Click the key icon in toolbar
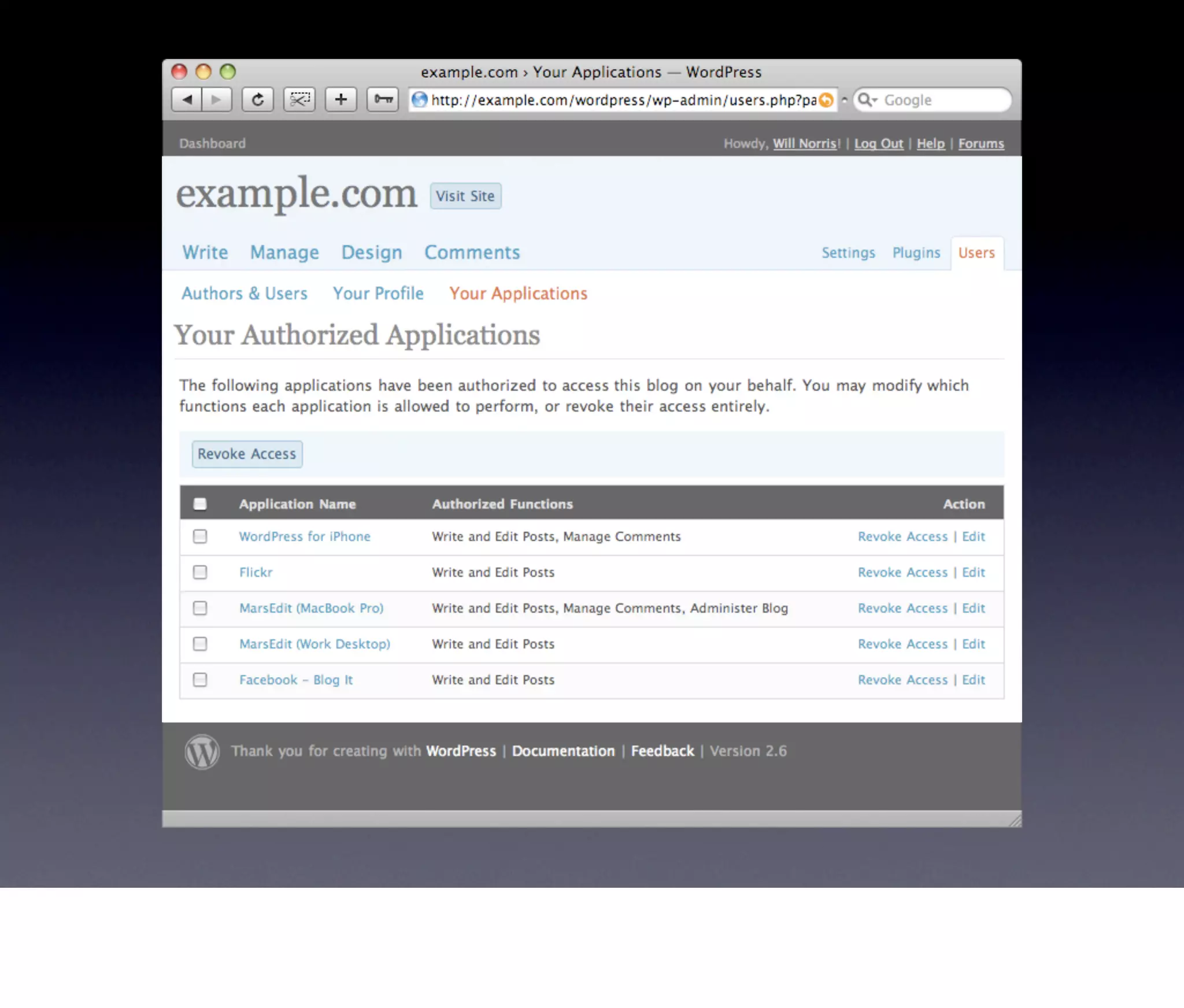This screenshot has height=1008, width=1184. (383, 99)
